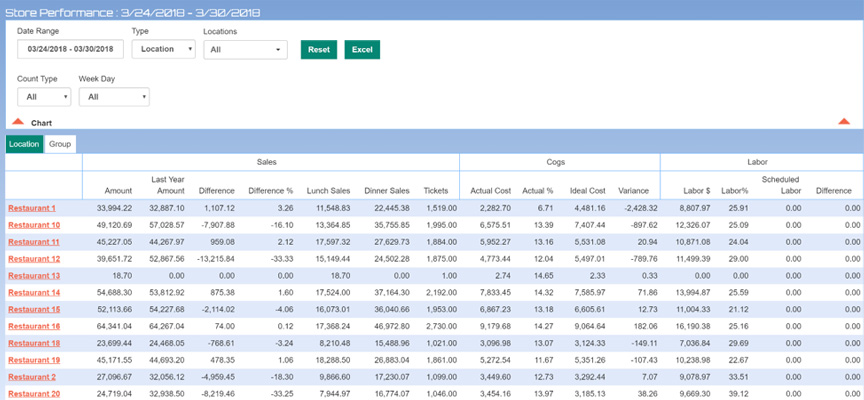Switch to the Group tab
Image resolution: width=864 pixels, height=400 pixels.
click(60, 144)
